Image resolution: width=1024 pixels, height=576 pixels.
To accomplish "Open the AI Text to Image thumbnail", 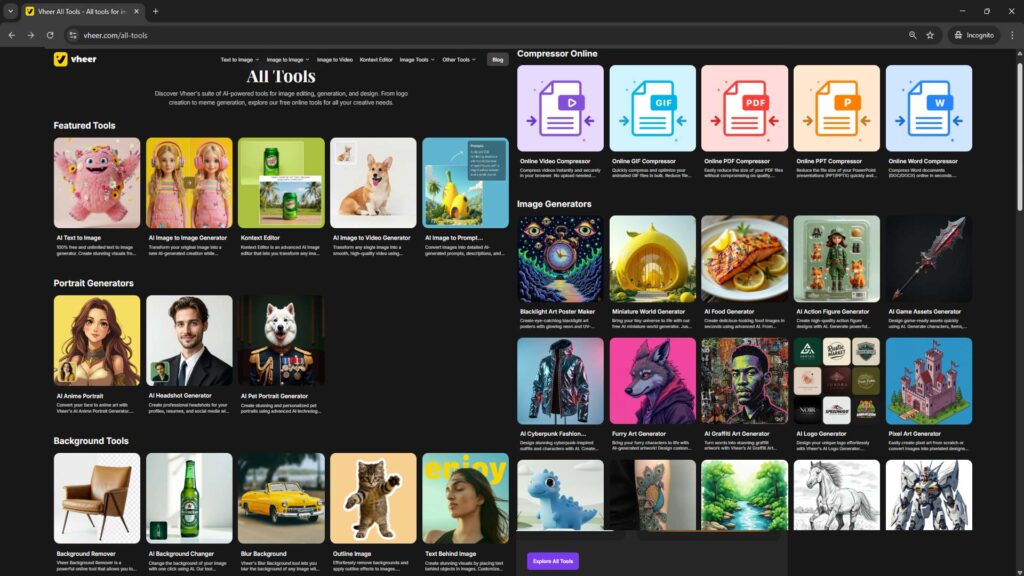I will pos(97,182).
